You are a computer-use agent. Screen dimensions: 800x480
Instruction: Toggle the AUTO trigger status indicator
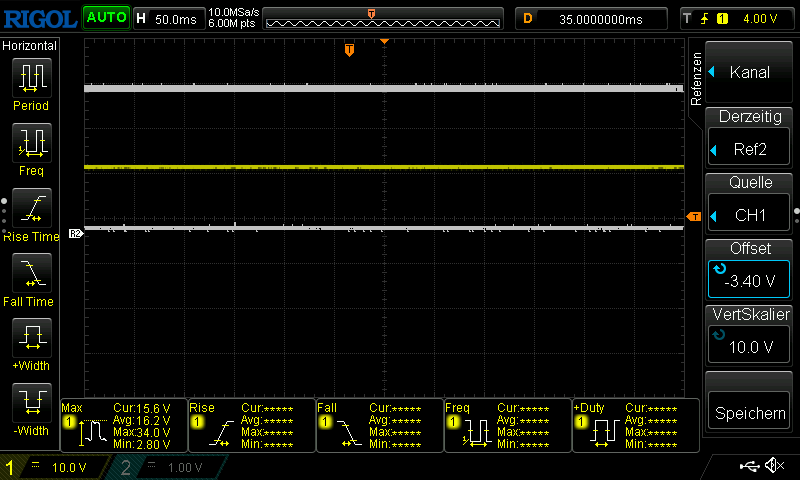[105, 18]
